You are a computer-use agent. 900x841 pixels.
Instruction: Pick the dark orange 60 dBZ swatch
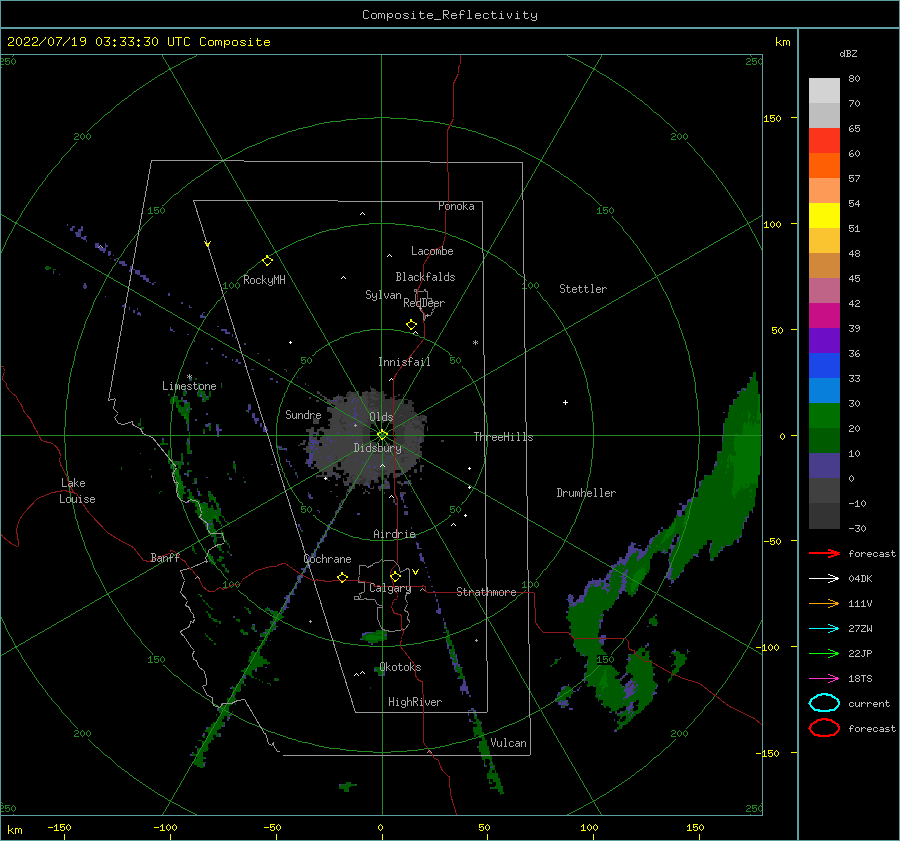824,165
